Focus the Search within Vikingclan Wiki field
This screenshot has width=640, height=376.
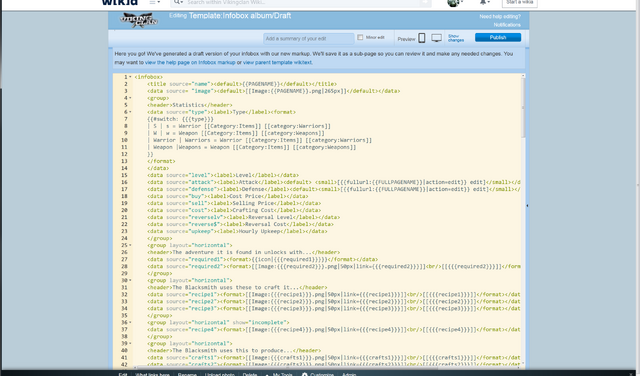[x=302, y=2]
